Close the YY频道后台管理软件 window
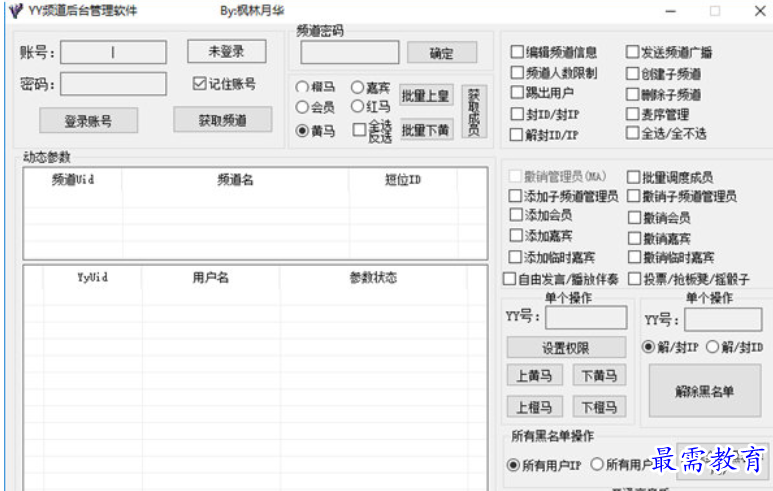Image resolution: width=773 pixels, height=491 pixels. point(760,11)
